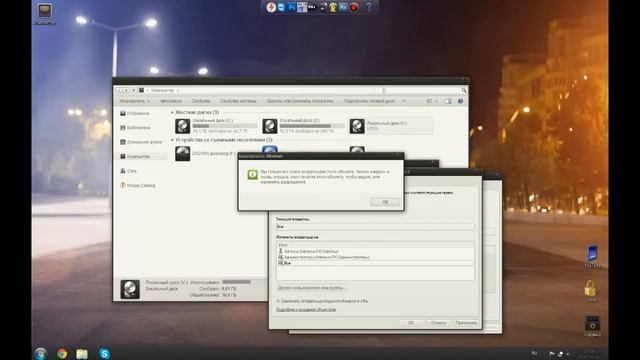Click Свойства системы in the toolbar
The width and height of the screenshot is (640, 360).
(238, 101)
